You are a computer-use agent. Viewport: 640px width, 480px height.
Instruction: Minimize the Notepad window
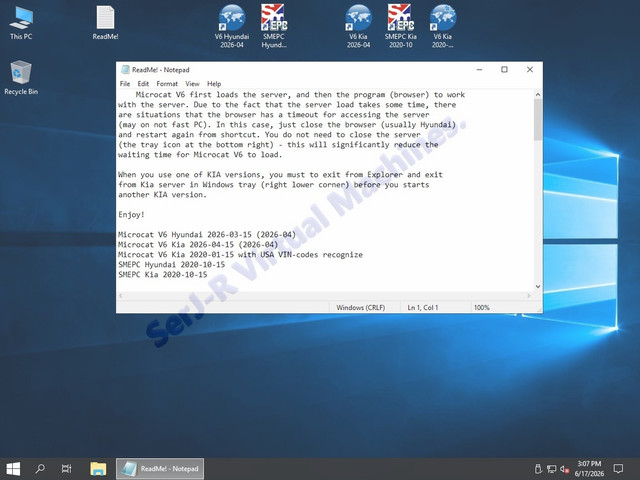pos(480,70)
